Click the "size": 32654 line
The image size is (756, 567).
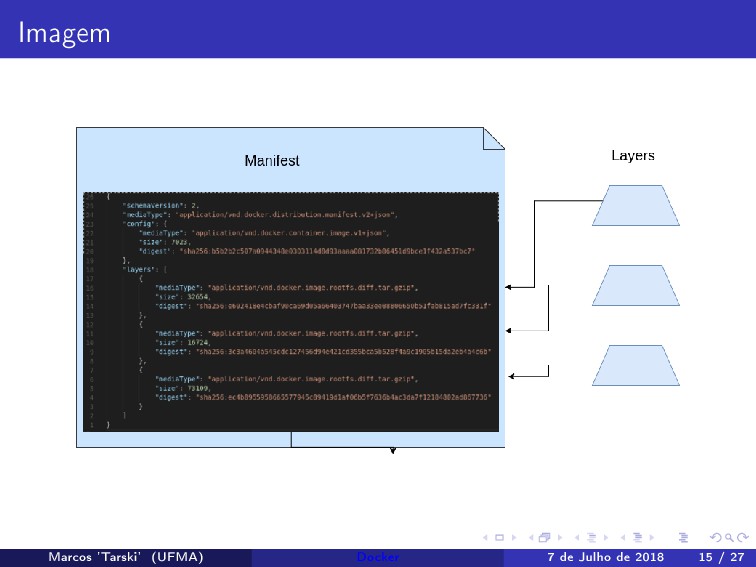(x=182, y=297)
